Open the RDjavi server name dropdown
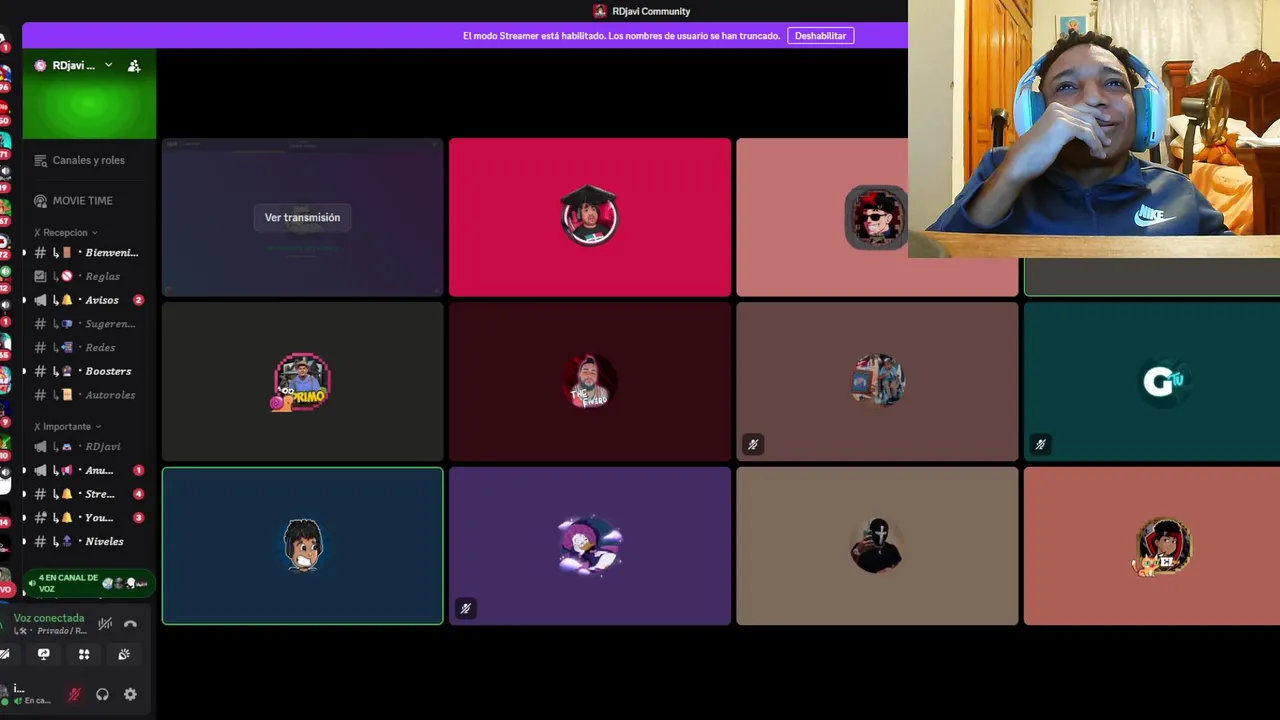Viewport: 1280px width, 720px height. tap(76, 66)
